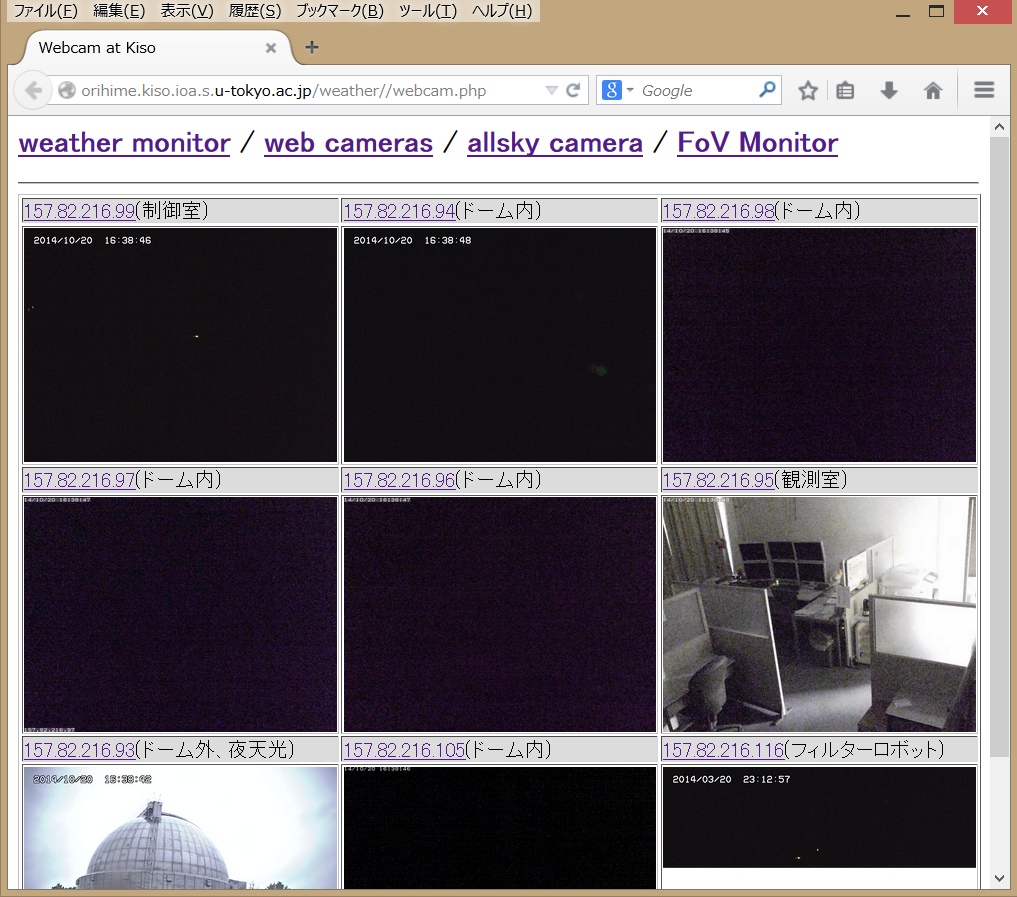1017x897 pixels.
Task: Open camera link 157.82.216.95
Action: tap(719, 480)
